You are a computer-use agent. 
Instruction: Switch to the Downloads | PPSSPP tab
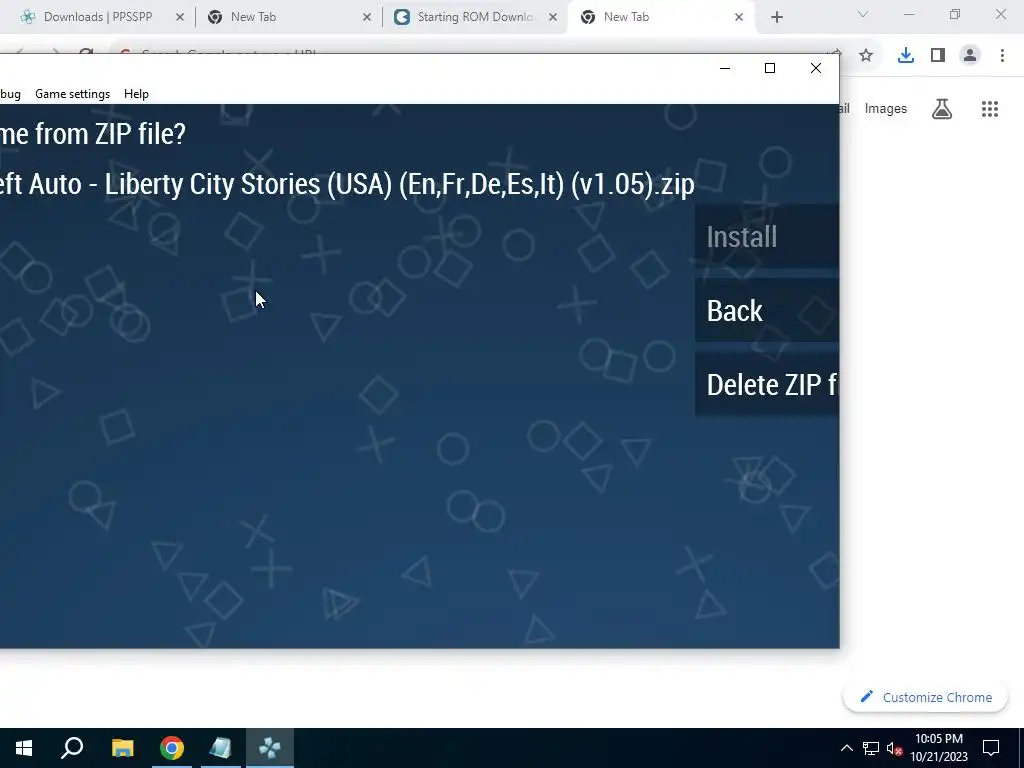coord(98,17)
